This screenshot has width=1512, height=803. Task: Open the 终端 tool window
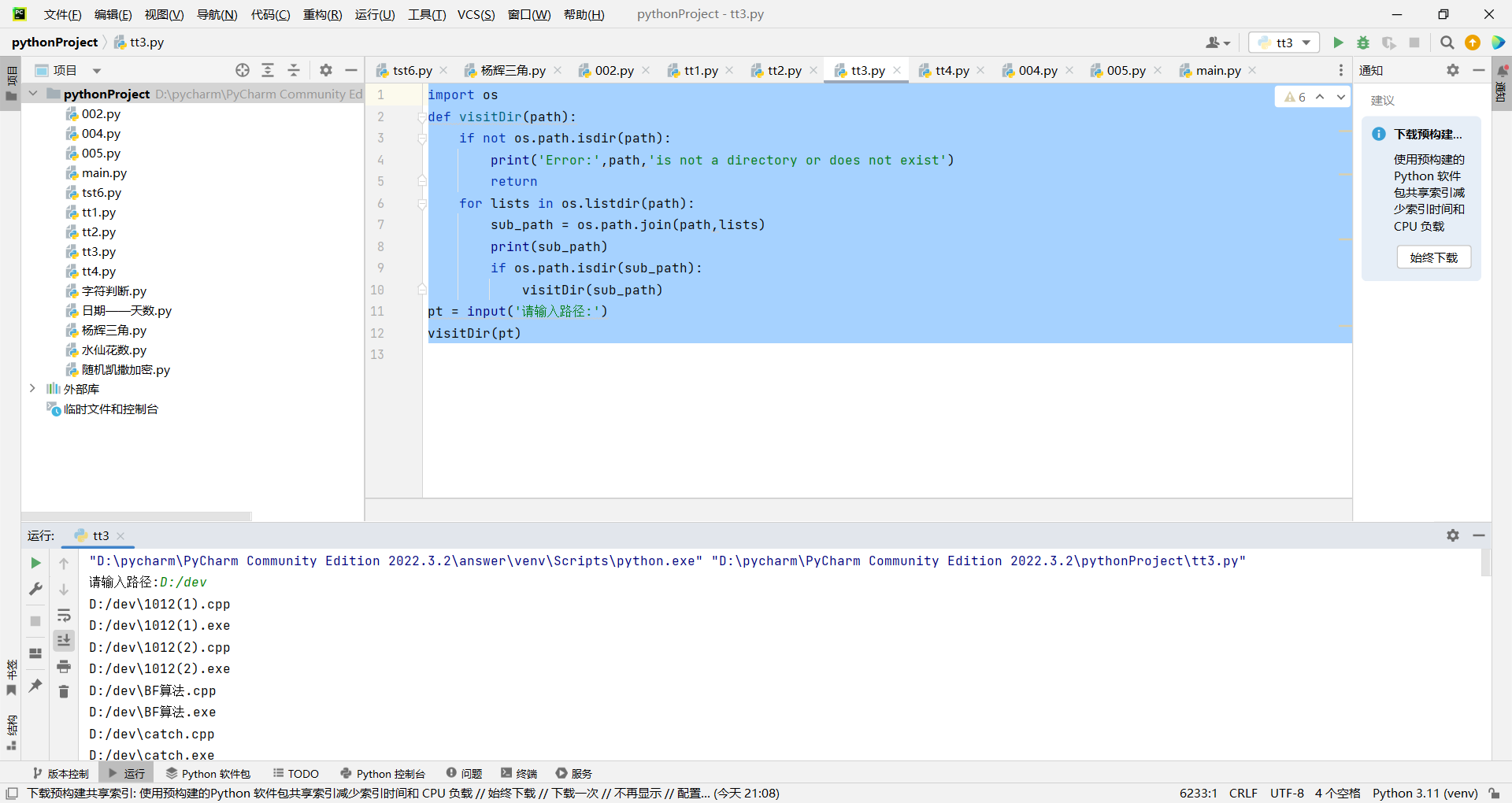point(519,773)
